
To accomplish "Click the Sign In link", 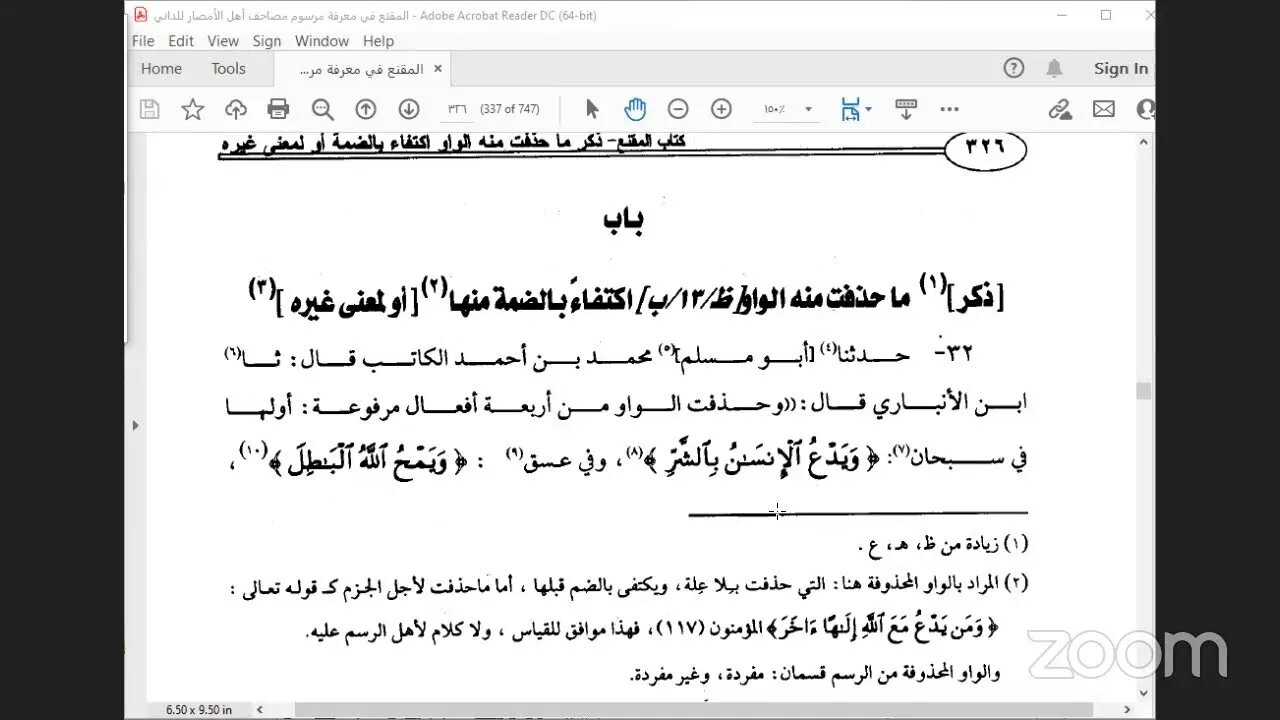I will (1120, 69).
